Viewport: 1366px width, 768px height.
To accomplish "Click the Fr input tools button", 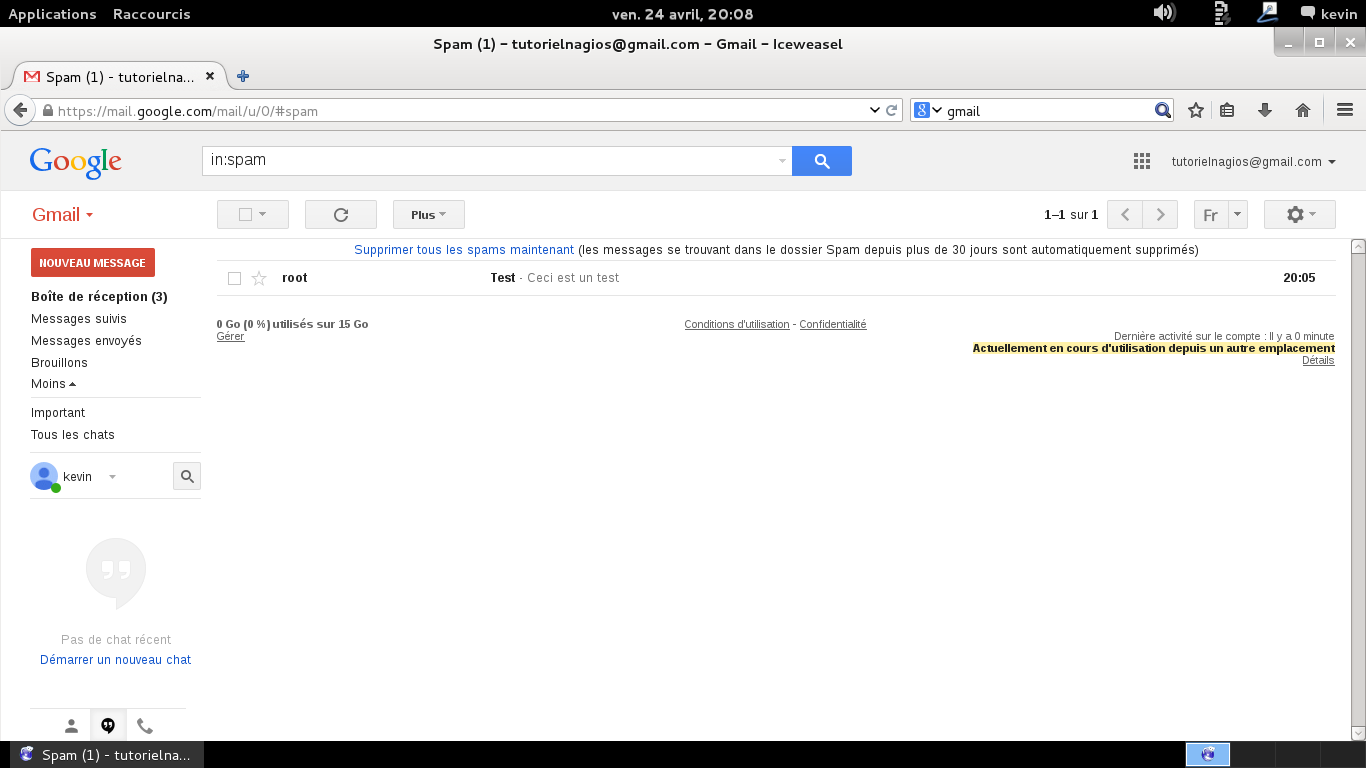I will click(1211, 215).
